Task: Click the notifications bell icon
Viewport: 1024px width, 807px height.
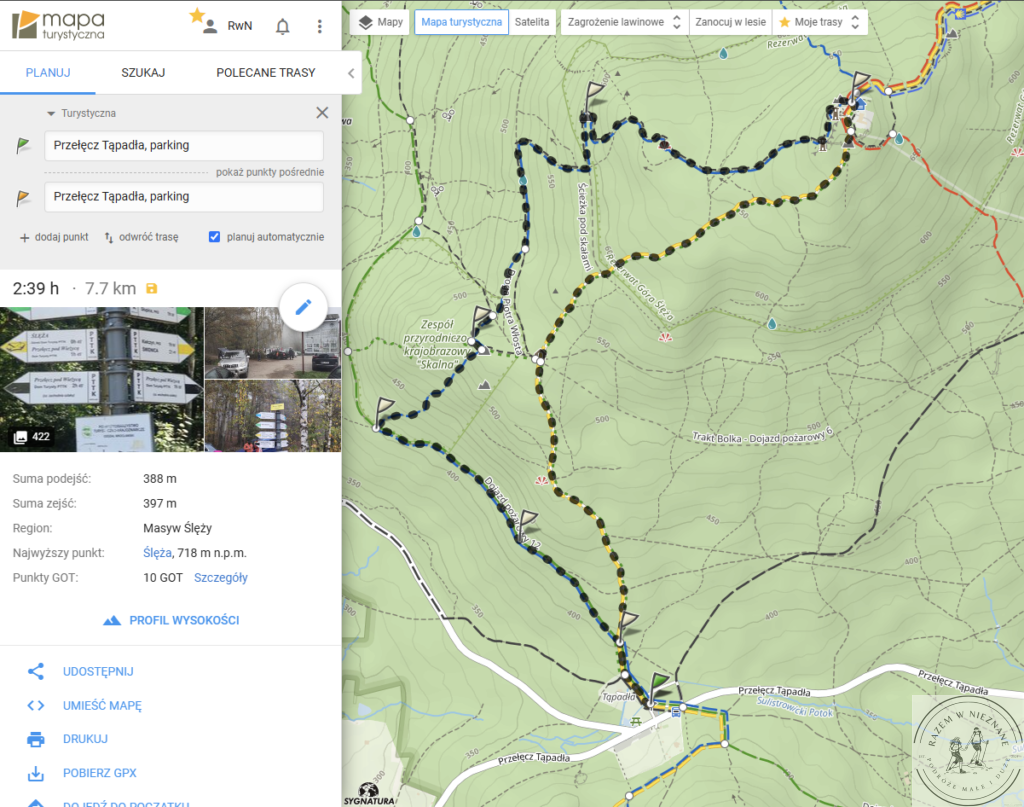Action: (283, 27)
